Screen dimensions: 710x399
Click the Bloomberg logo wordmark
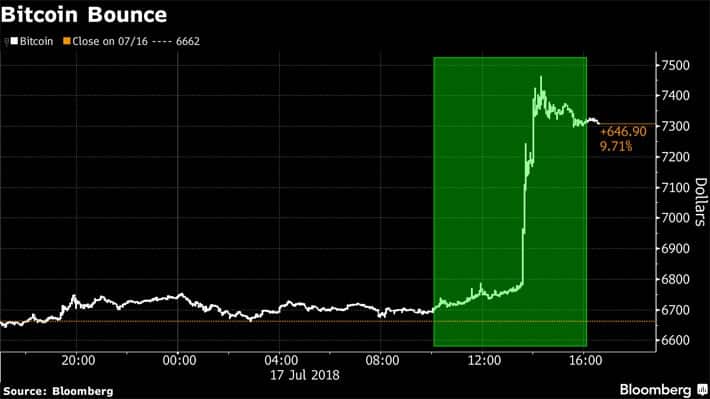click(655, 390)
